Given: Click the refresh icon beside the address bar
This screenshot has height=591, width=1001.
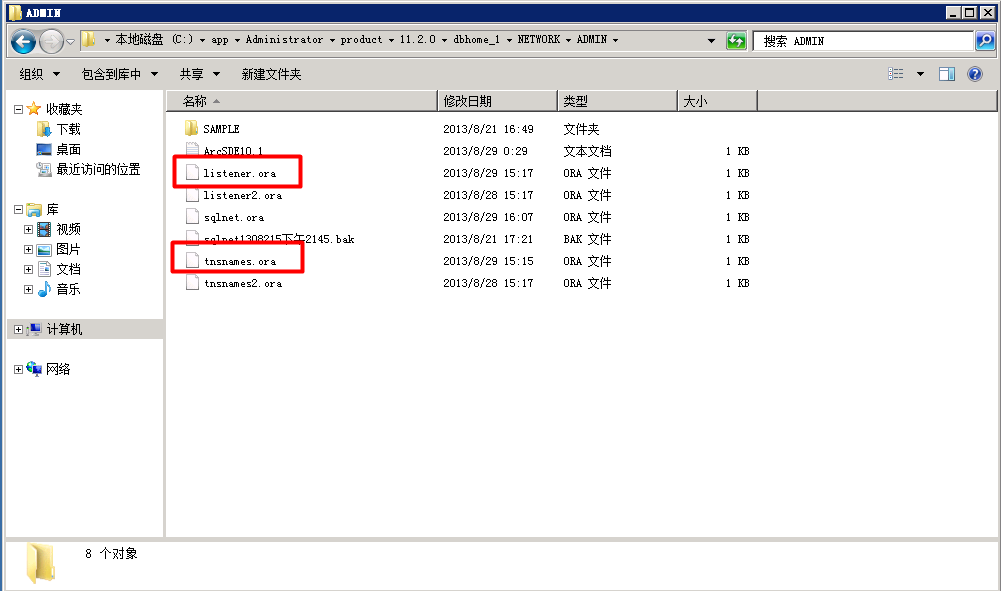Looking at the screenshot, I should 734,40.
